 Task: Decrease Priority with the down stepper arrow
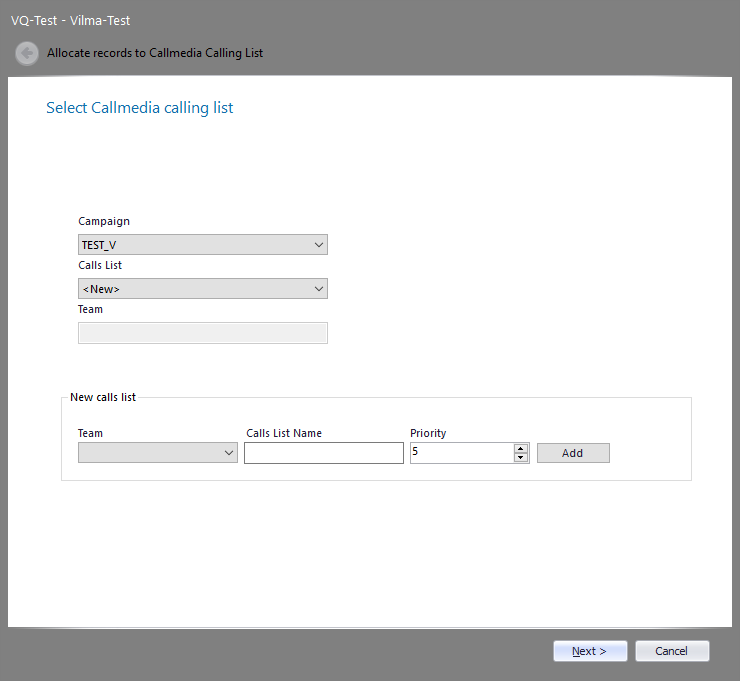(521, 457)
